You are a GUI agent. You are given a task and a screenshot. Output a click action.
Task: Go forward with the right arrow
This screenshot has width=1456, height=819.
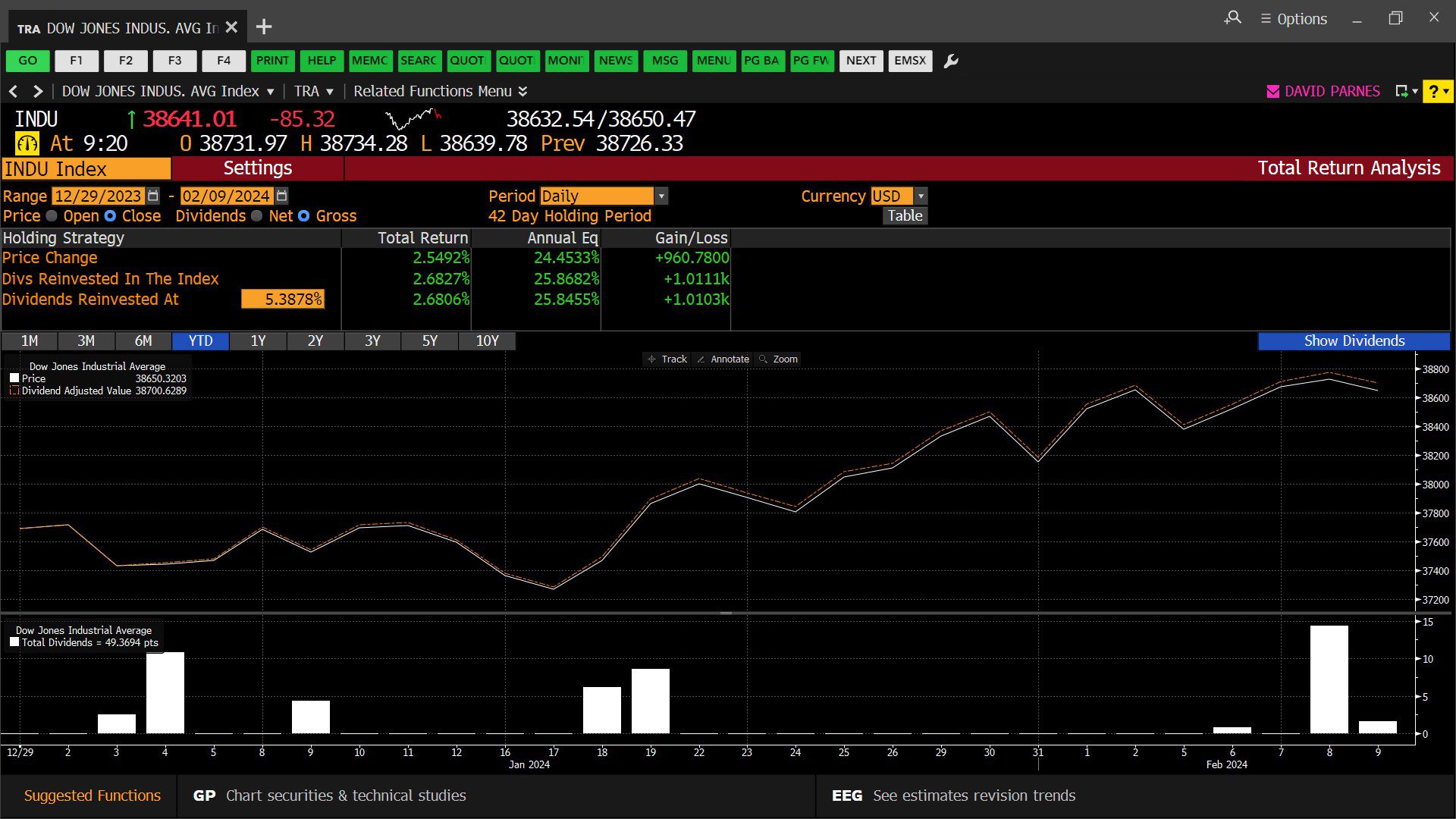(38, 91)
